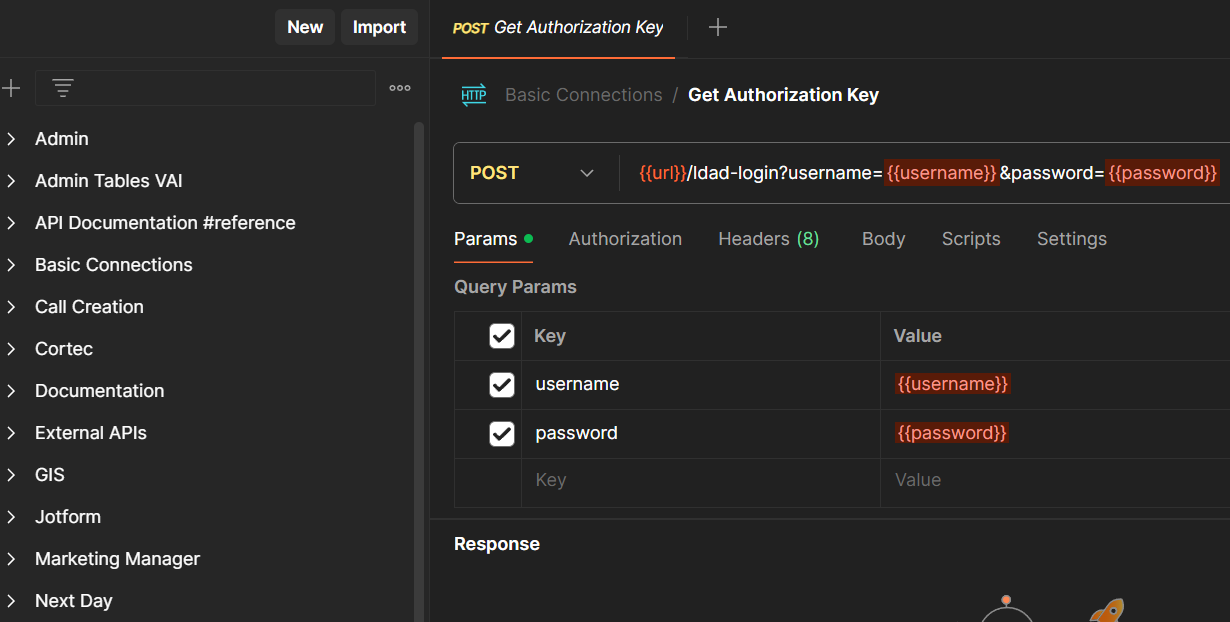The height and width of the screenshot is (622, 1230).
Task: Select the Jotform collection name
Action: coord(68,517)
